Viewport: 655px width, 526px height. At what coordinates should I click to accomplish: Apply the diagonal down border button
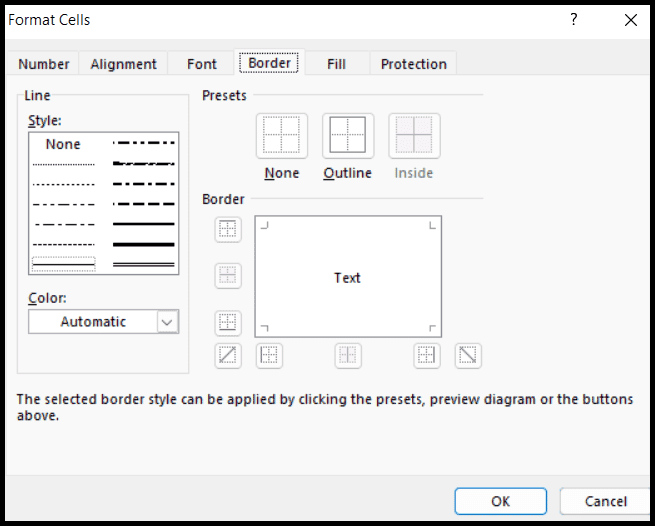point(468,356)
